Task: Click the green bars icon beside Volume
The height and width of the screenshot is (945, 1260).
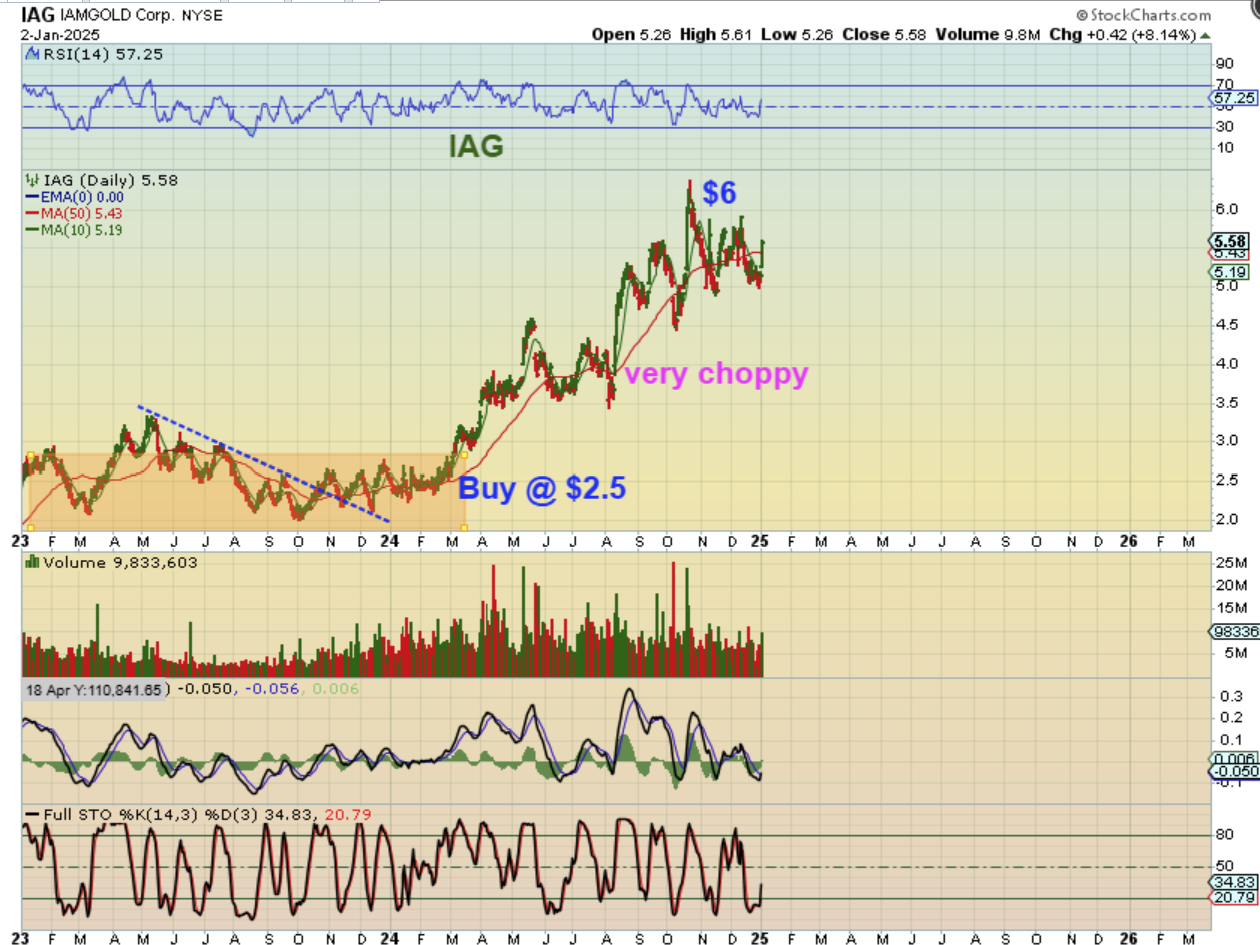Action: 30,563
